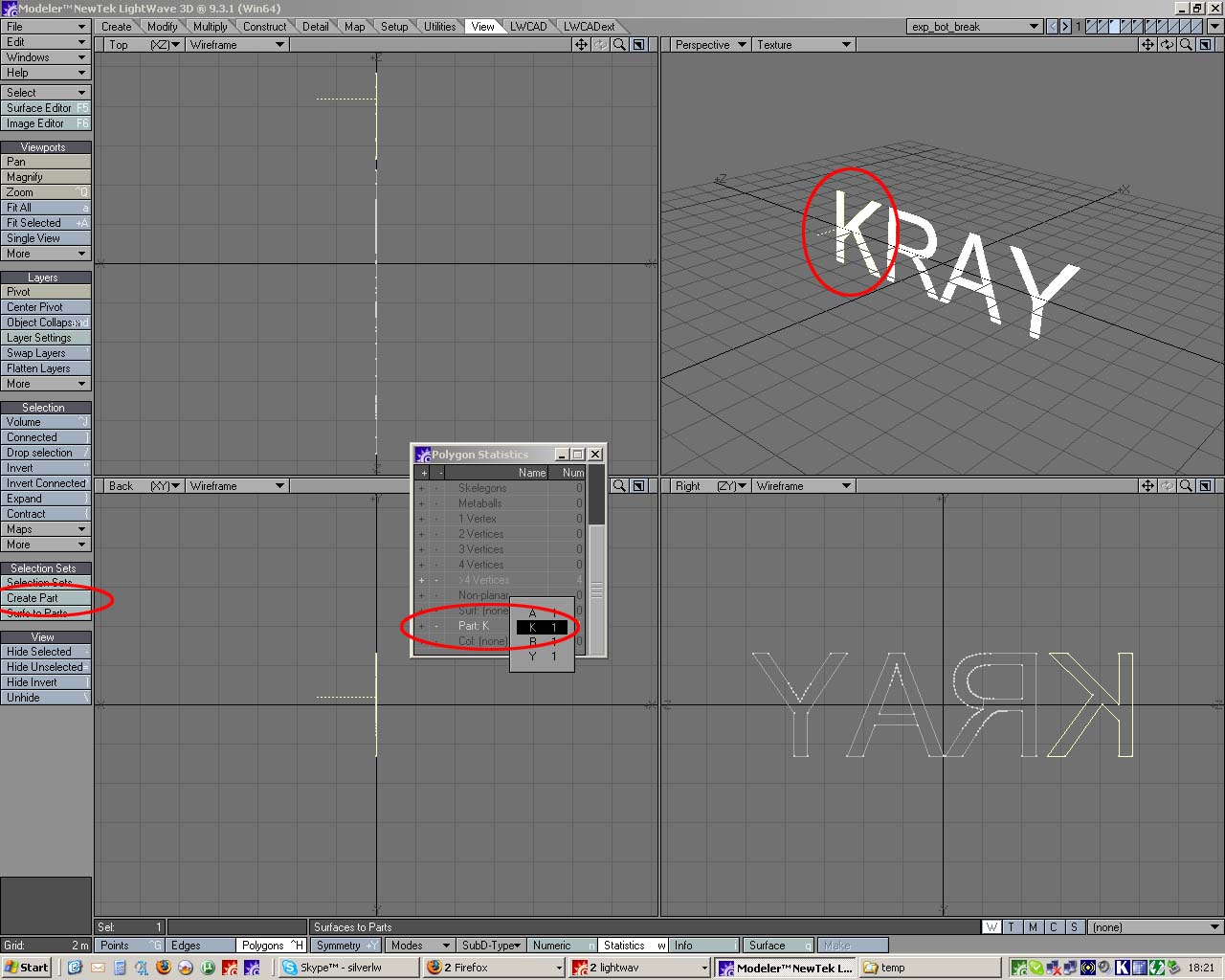Switch to the LWCAD tab
The height and width of the screenshot is (980, 1225).
[x=528, y=27]
